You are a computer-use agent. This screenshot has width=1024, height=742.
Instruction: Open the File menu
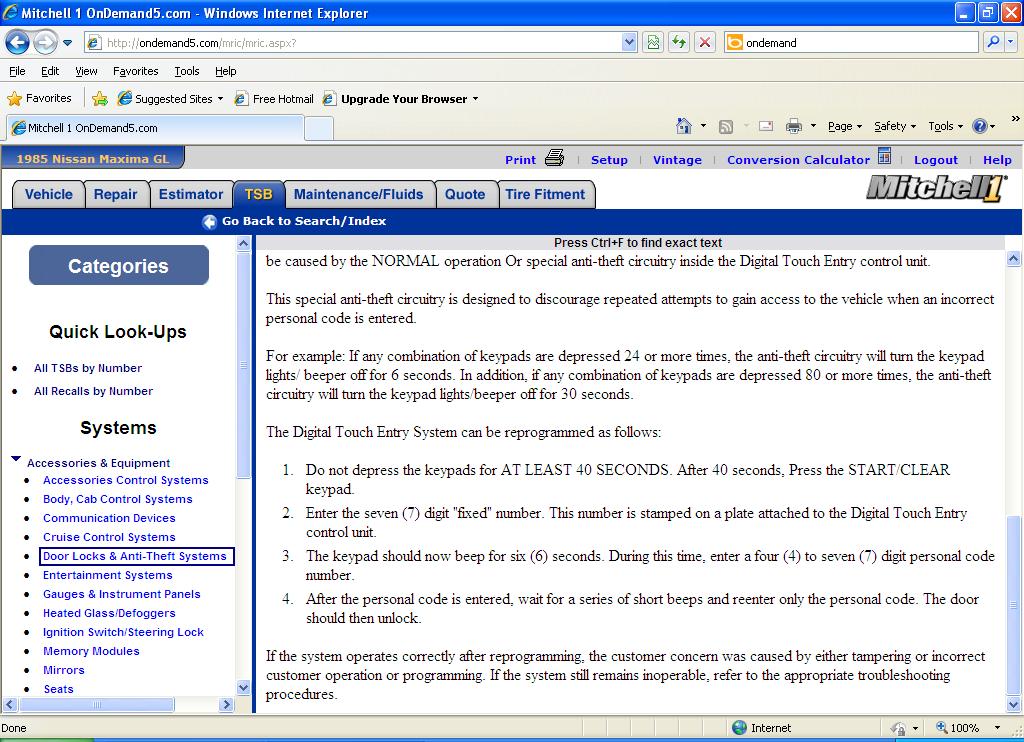18,71
